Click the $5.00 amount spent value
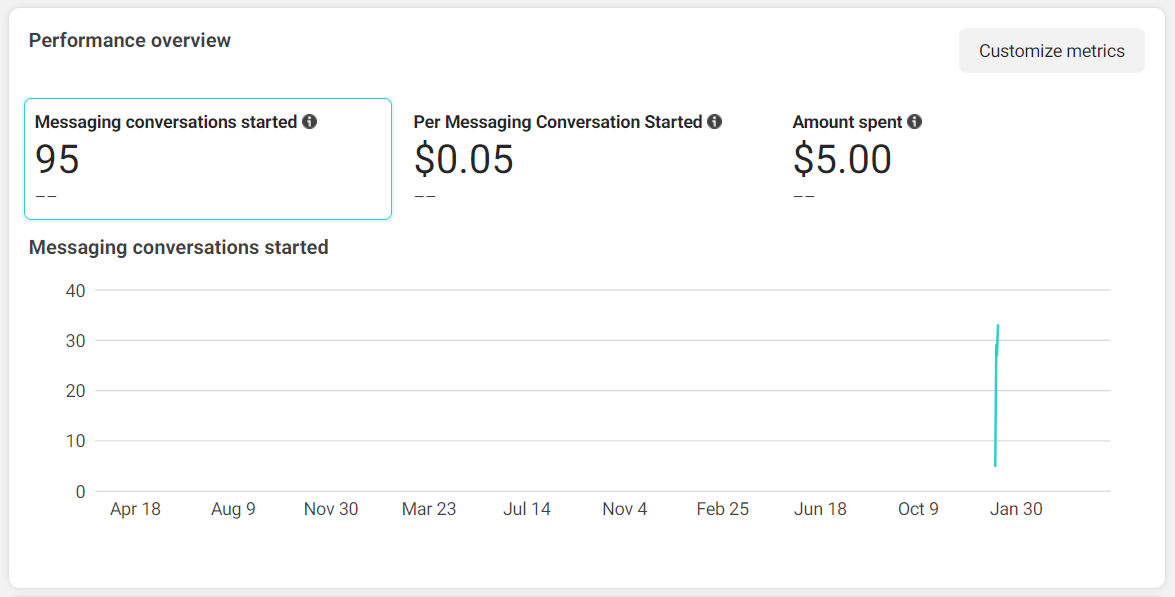This screenshot has height=597, width=1175. click(842, 160)
